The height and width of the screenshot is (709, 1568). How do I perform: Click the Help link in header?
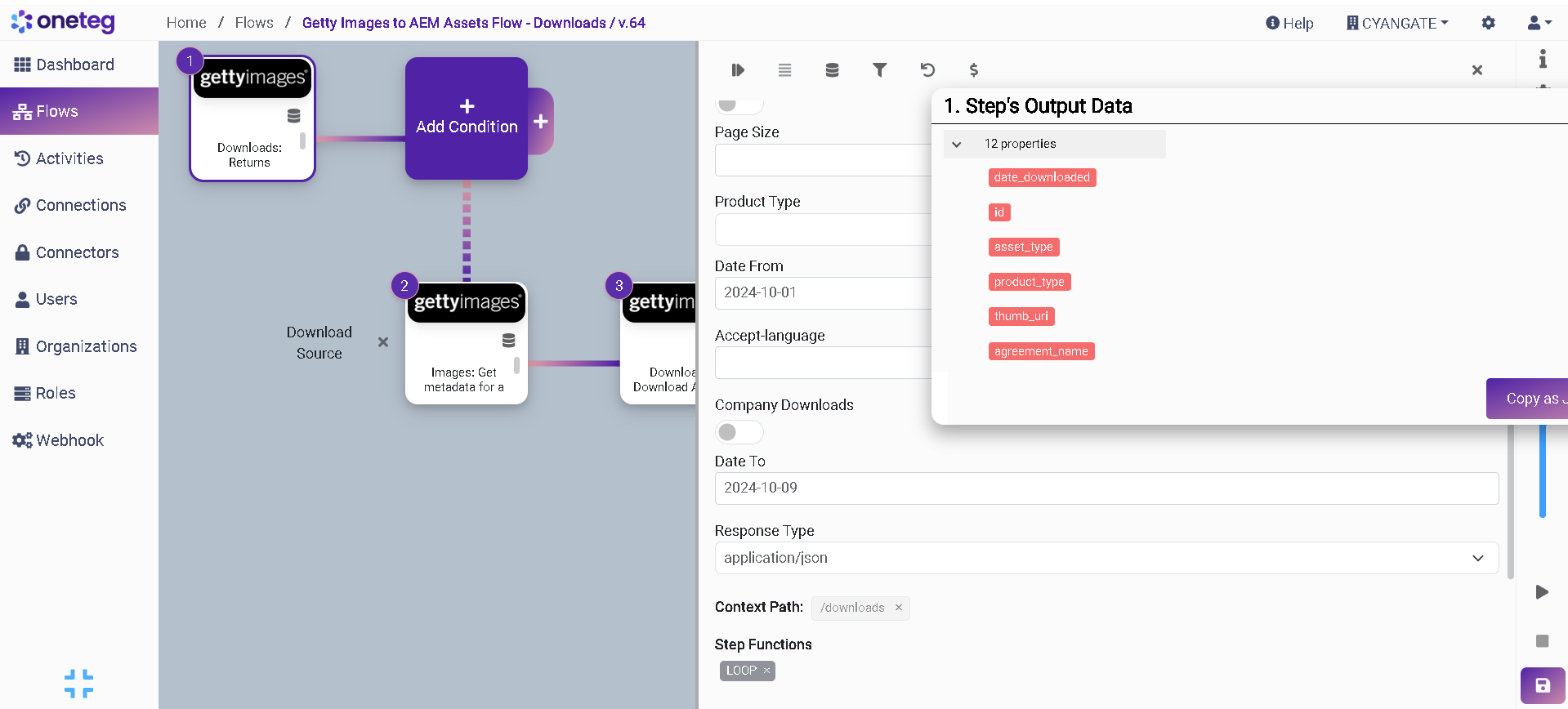tap(1289, 23)
